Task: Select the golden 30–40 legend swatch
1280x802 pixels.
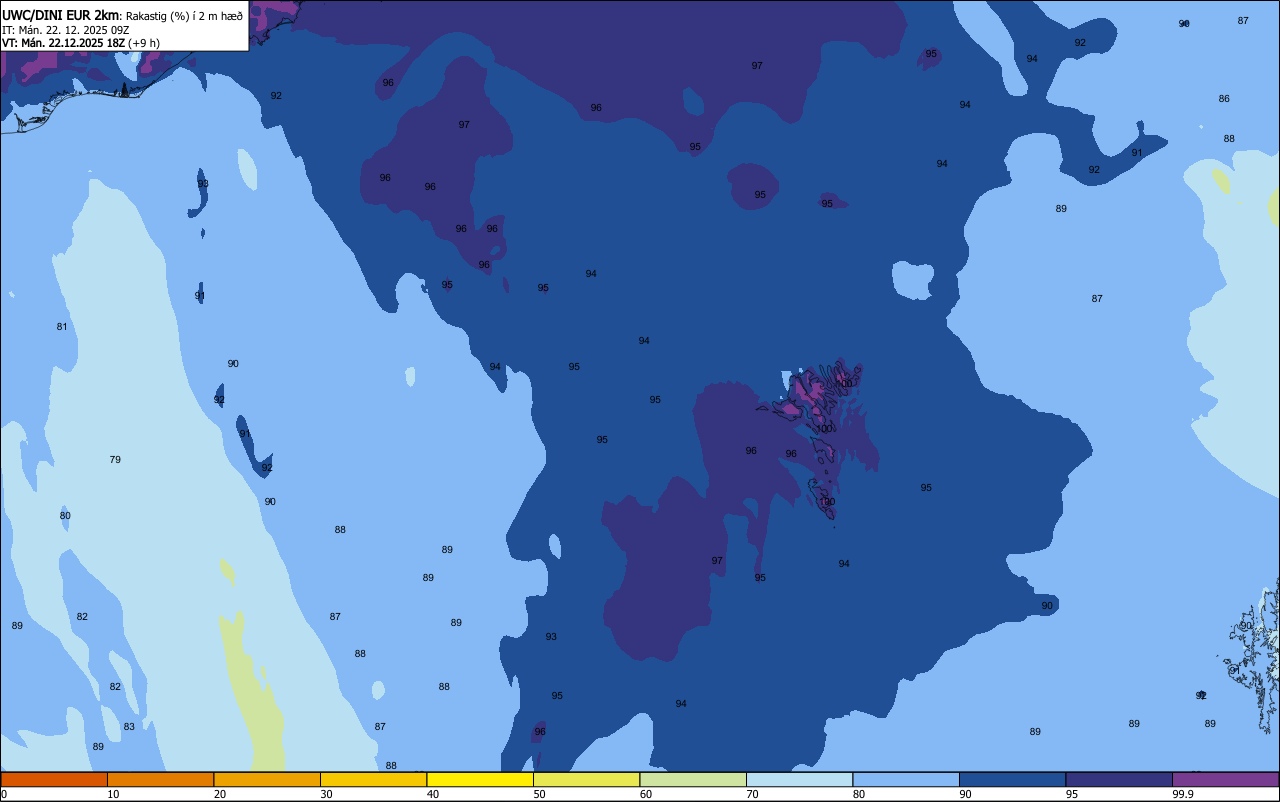Action: click(x=373, y=779)
